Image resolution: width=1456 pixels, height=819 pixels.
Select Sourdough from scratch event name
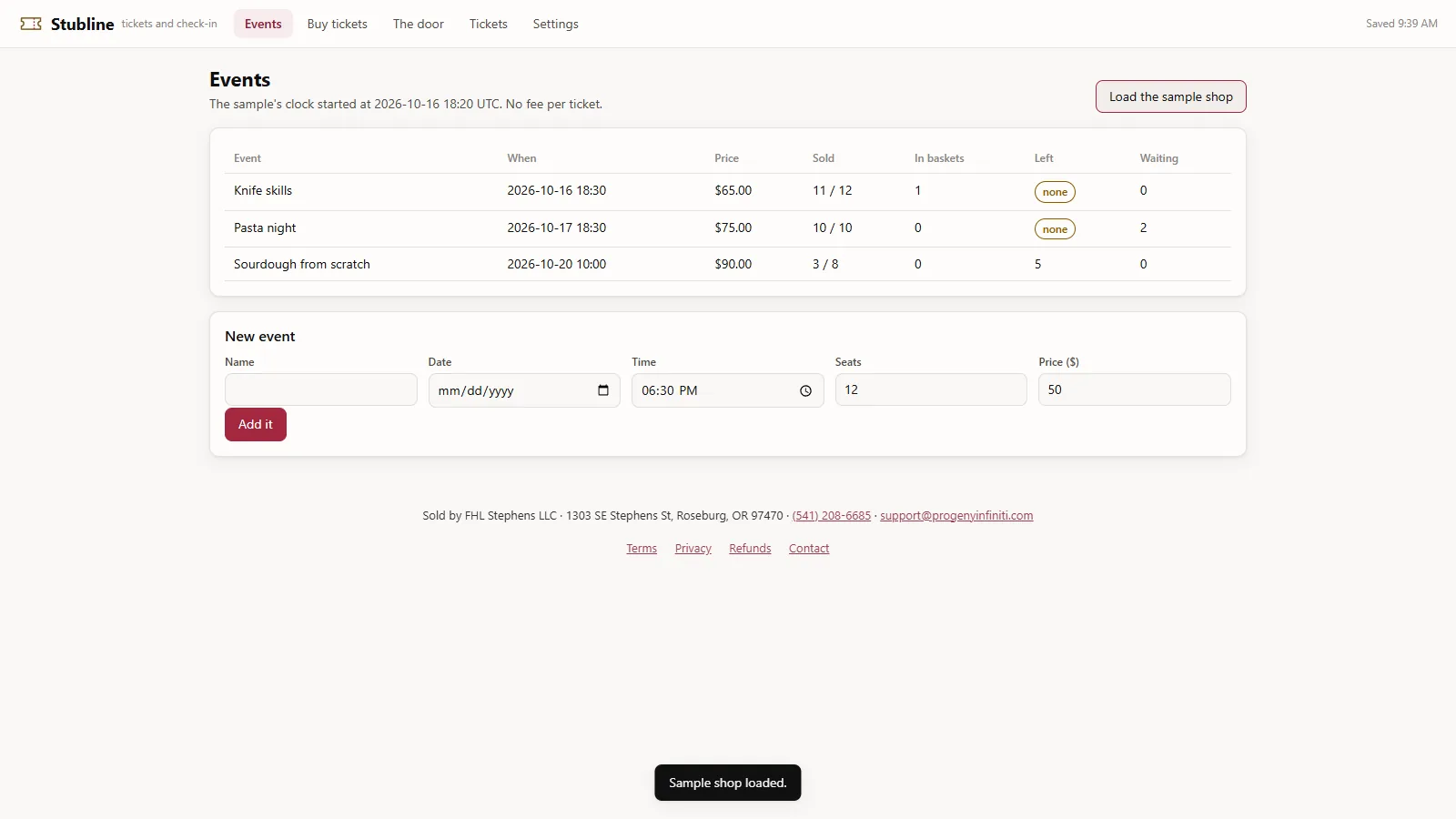pos(302,264)
